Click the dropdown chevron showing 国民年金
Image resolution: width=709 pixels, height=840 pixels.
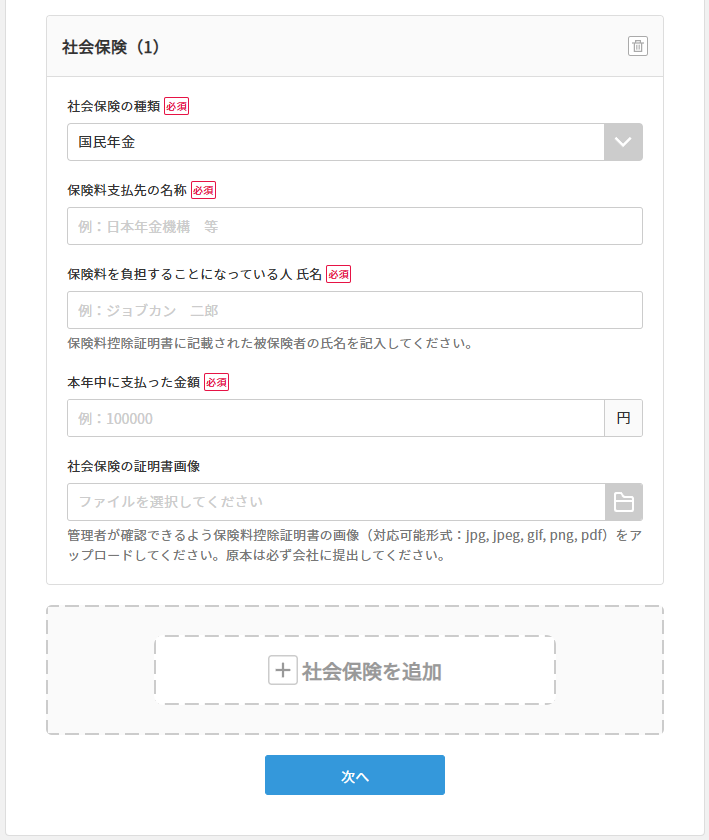[x=623, y=142]
